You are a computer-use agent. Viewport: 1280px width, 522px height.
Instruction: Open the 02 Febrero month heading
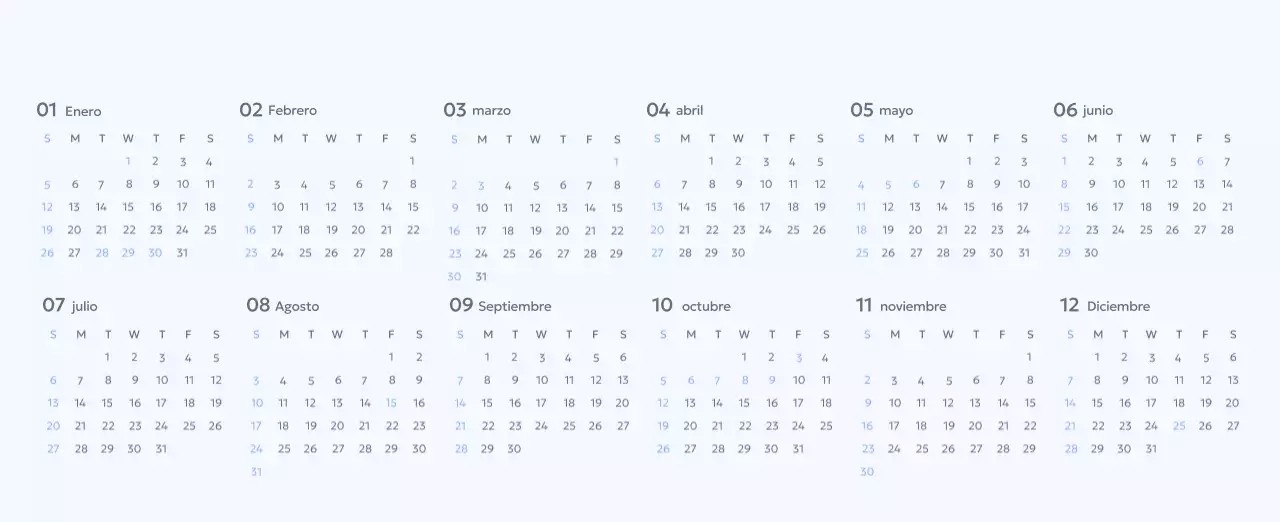[x=278, y=110]
